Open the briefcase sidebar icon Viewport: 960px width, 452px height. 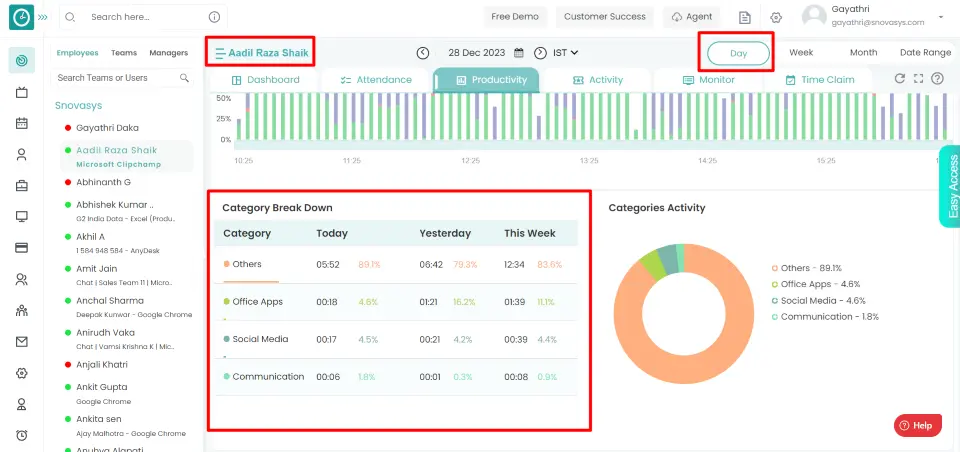(x=21, y=186)
